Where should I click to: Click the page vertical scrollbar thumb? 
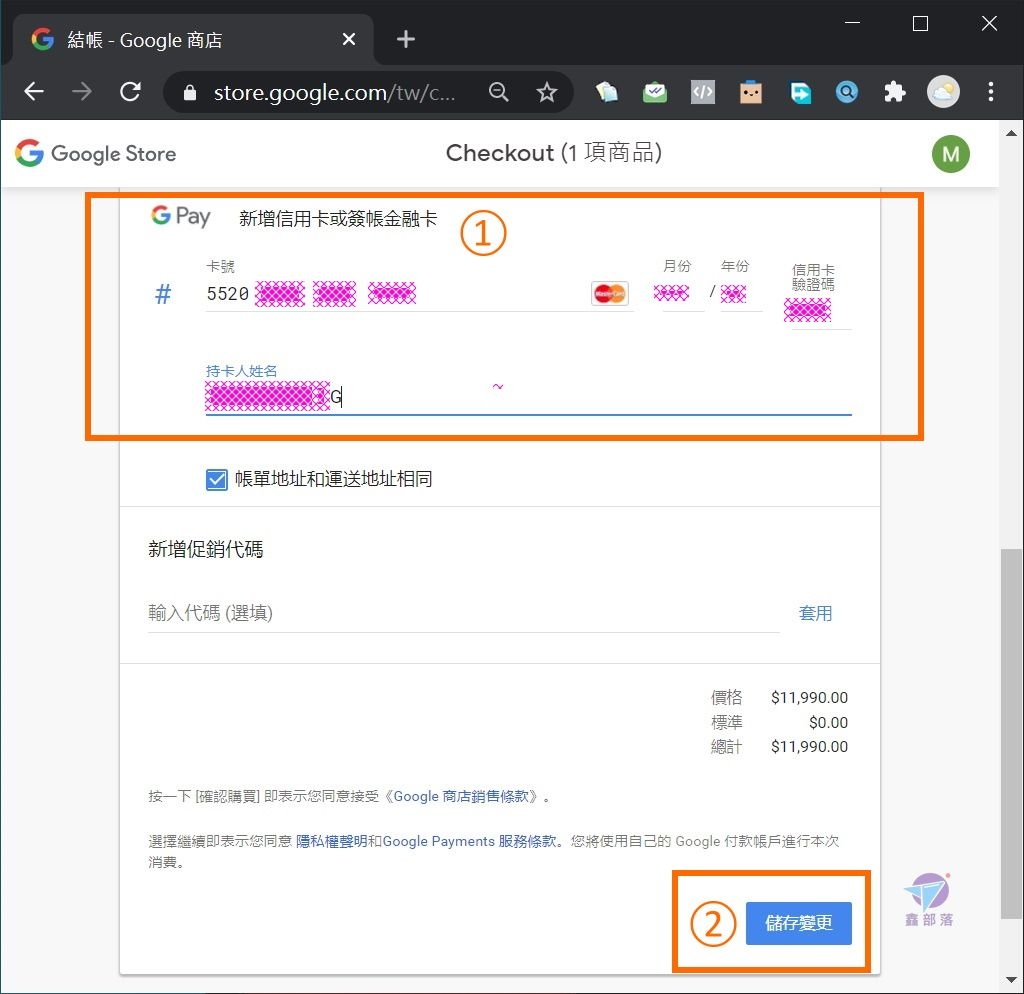coord(1011,734)
